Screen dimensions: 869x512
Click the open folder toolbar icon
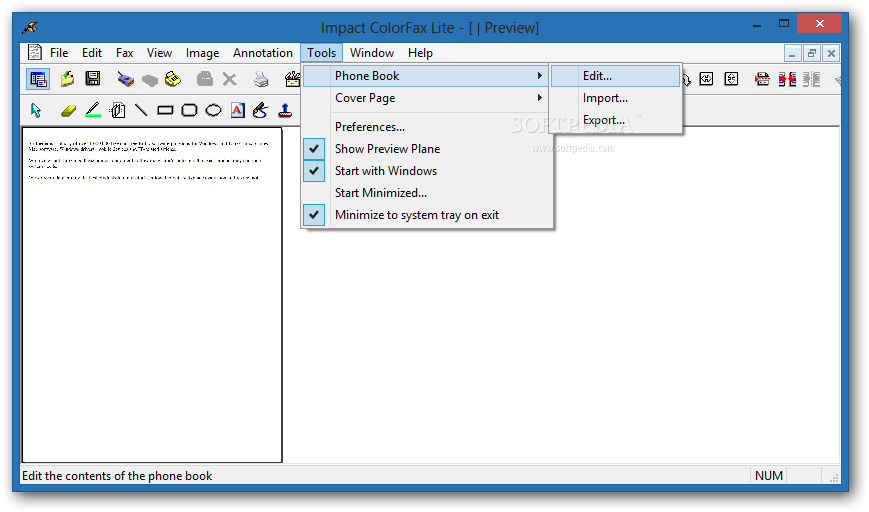pyautogui.click(x=67, y=79)
